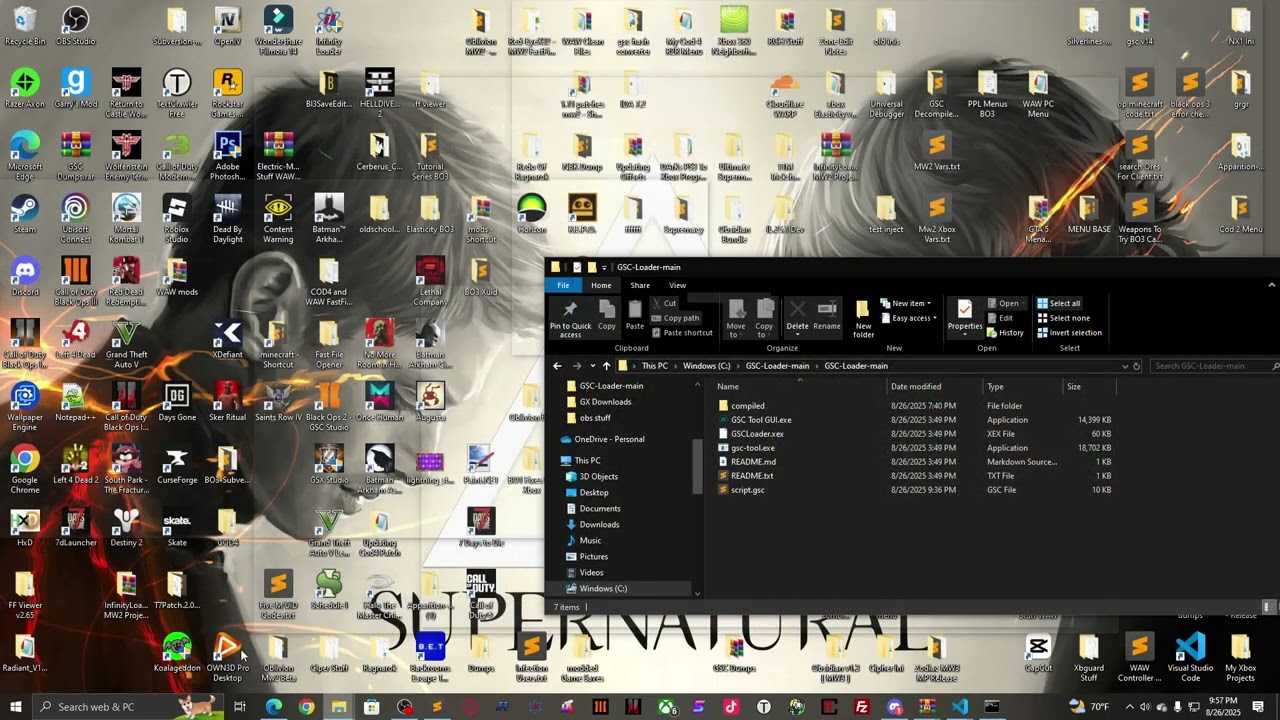
Task: Open the New item dropdown
Action: click(905, 303)
